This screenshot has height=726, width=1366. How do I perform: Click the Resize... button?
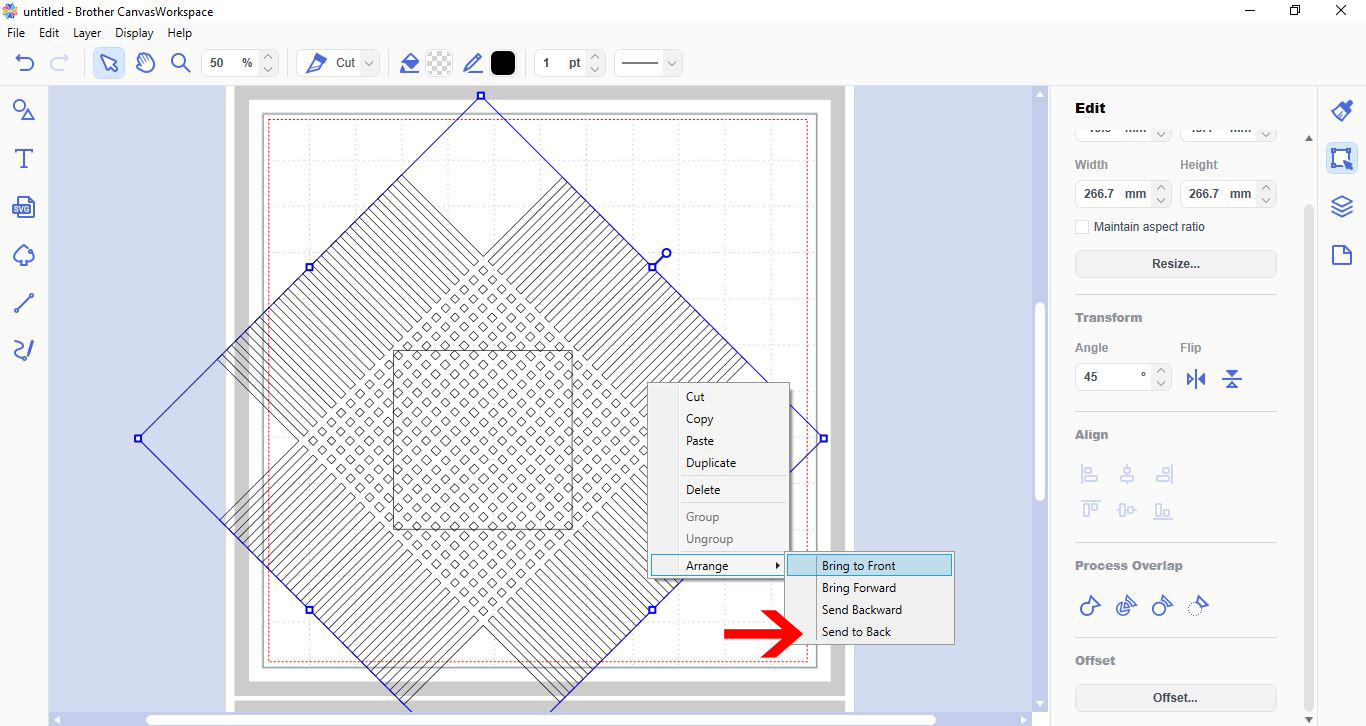(1175, 264)
